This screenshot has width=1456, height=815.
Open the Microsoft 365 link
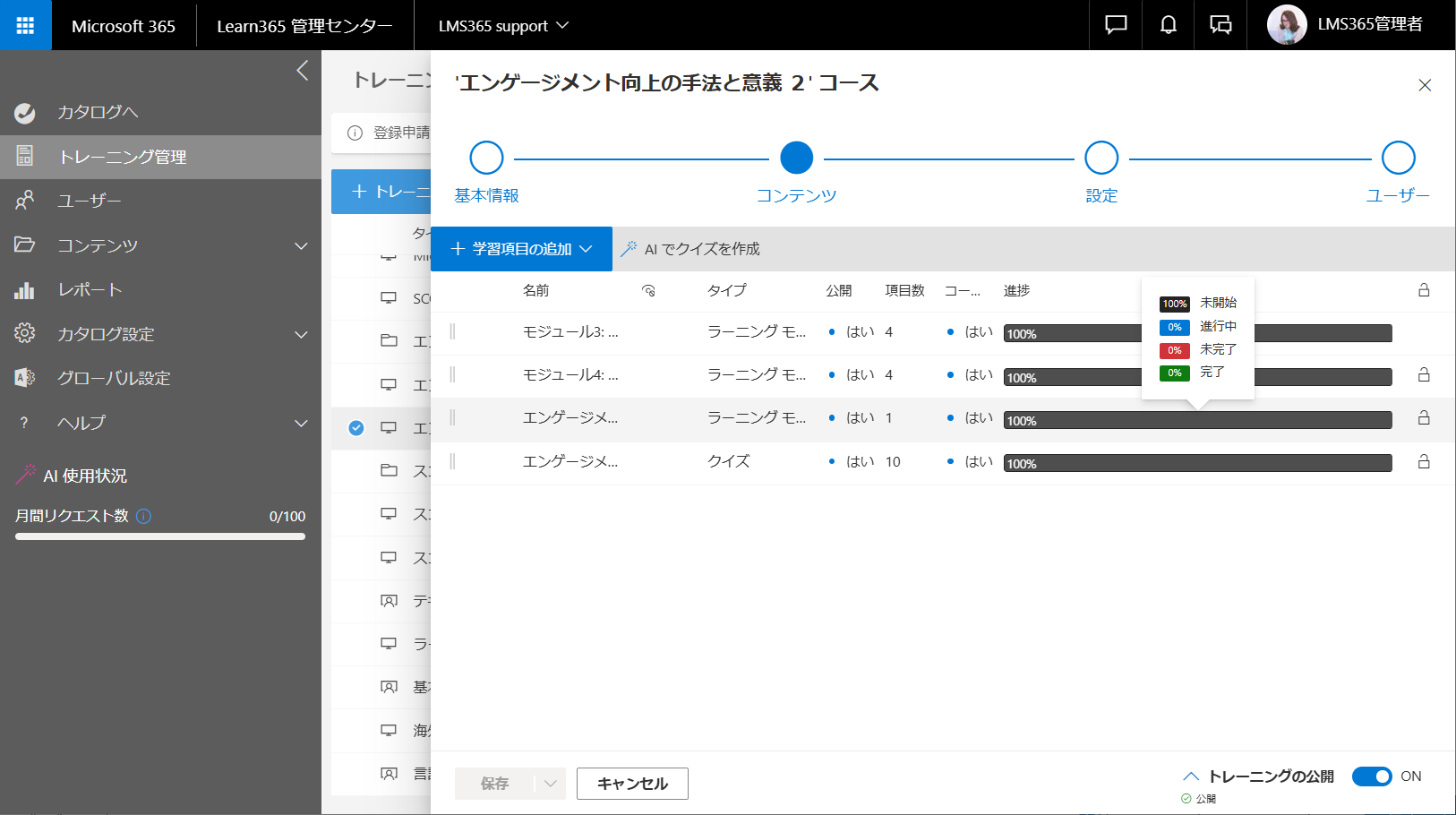coord(124,26)
